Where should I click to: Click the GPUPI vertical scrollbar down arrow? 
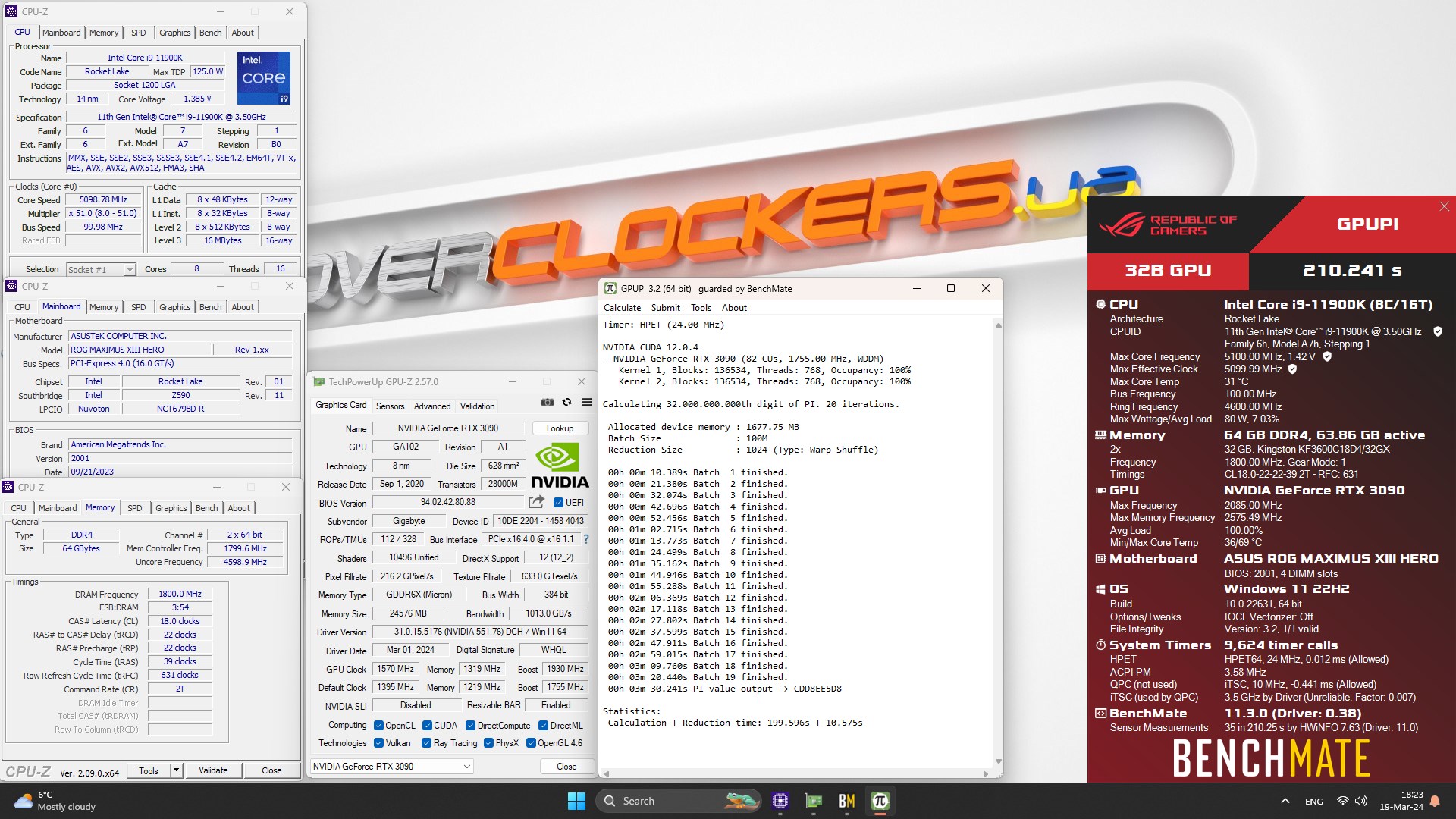[998, 761]
